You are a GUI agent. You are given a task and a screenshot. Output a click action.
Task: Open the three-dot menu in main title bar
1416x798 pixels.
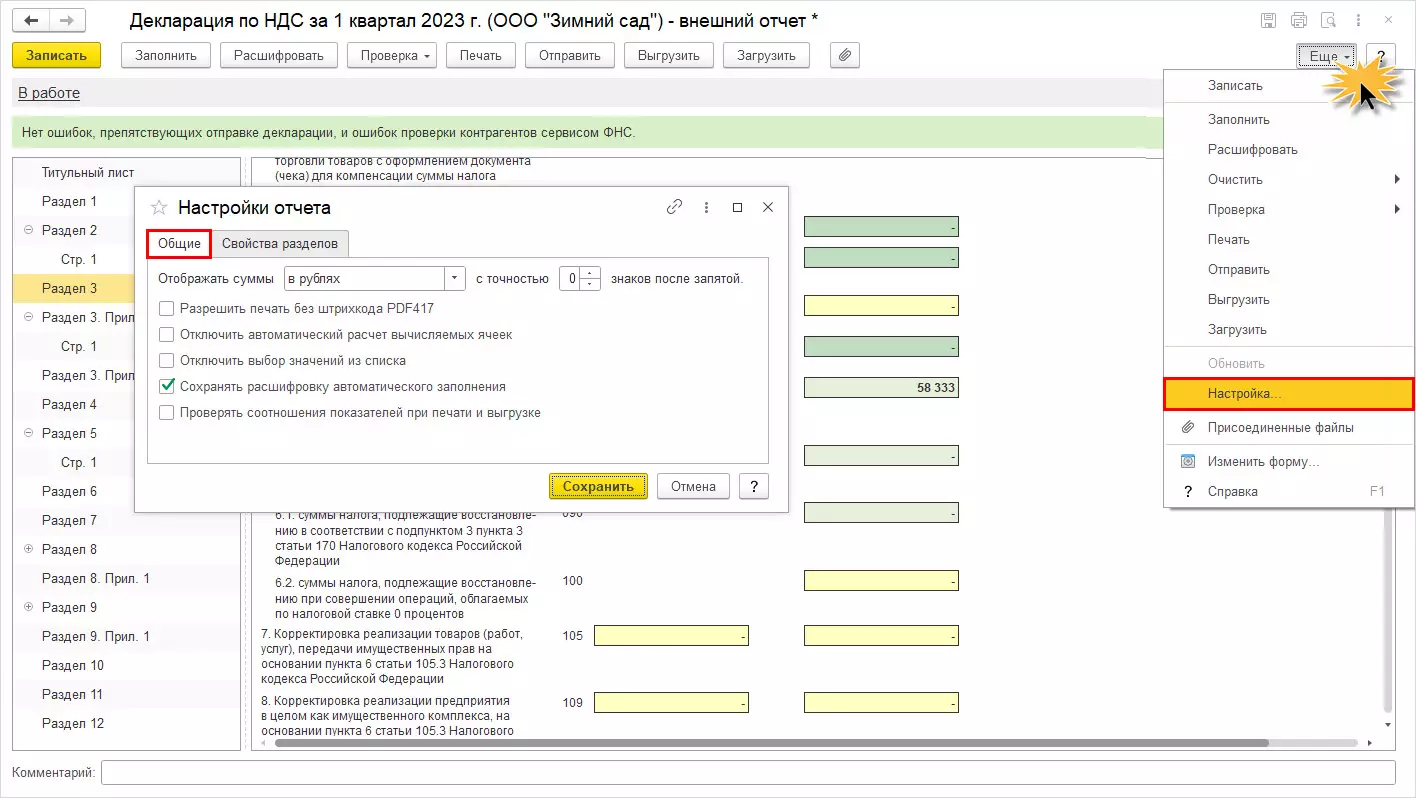(1359, 20)
